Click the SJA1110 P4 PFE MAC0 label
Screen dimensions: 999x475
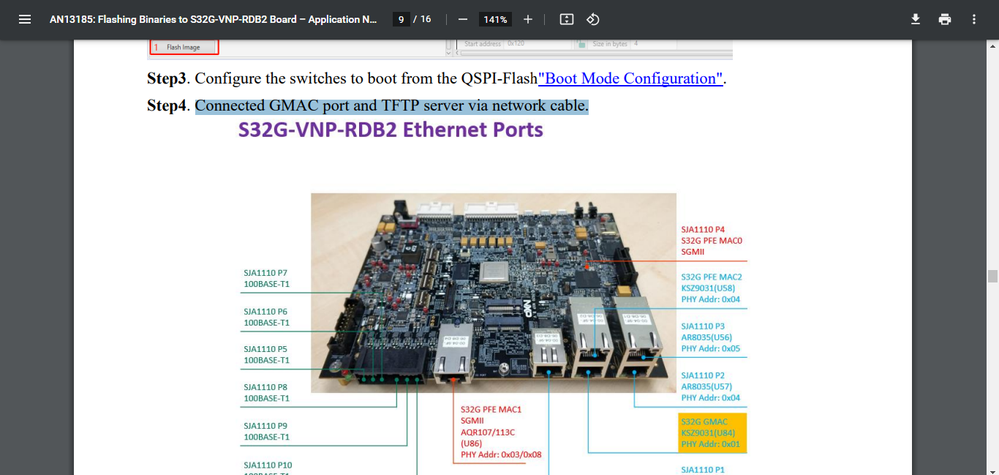click(x=712, y=241)
